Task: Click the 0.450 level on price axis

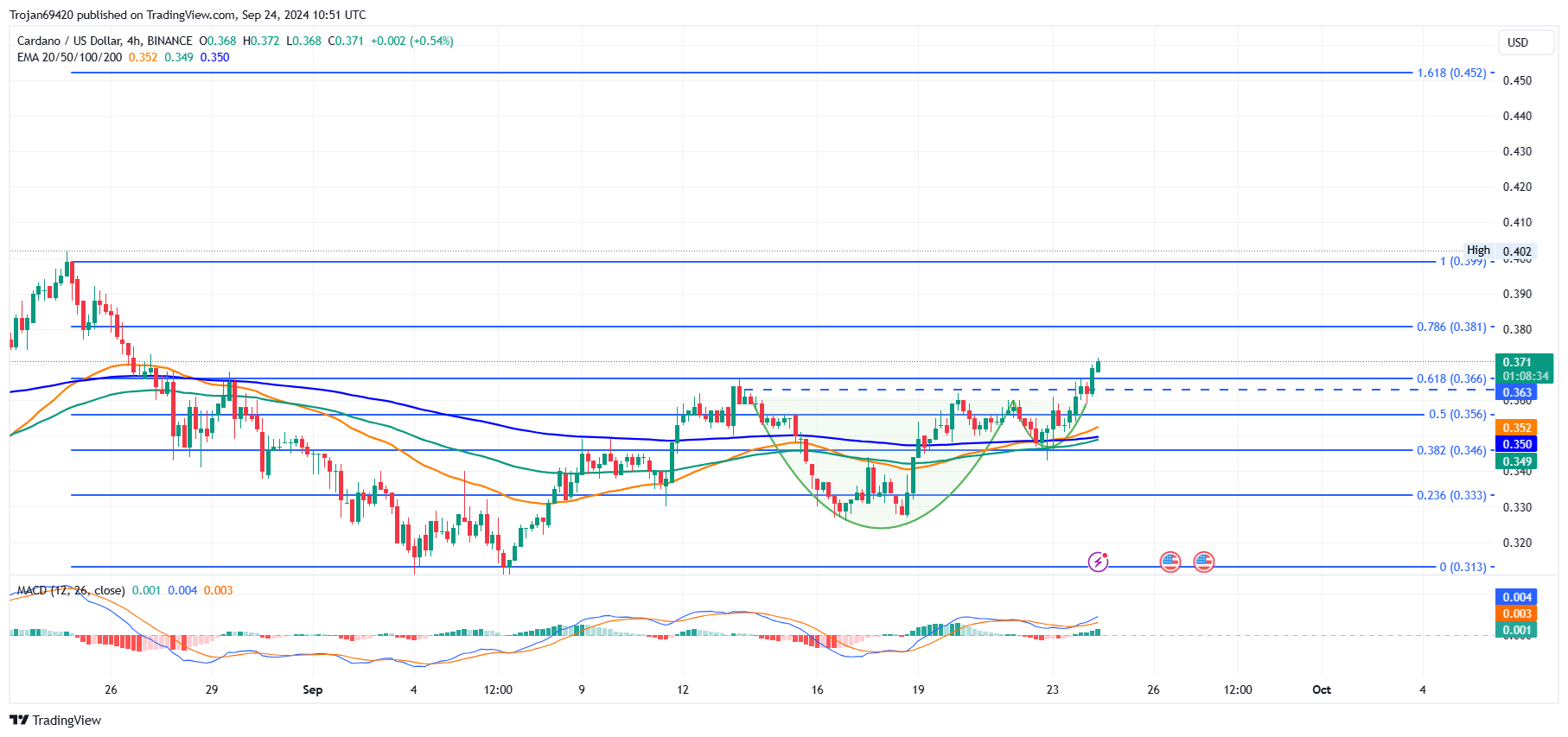Action: pos(1517,80)
